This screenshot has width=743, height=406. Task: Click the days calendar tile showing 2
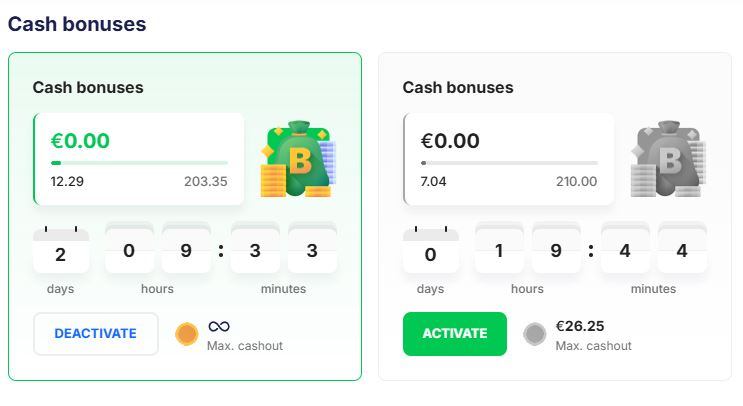coord(60,253)
